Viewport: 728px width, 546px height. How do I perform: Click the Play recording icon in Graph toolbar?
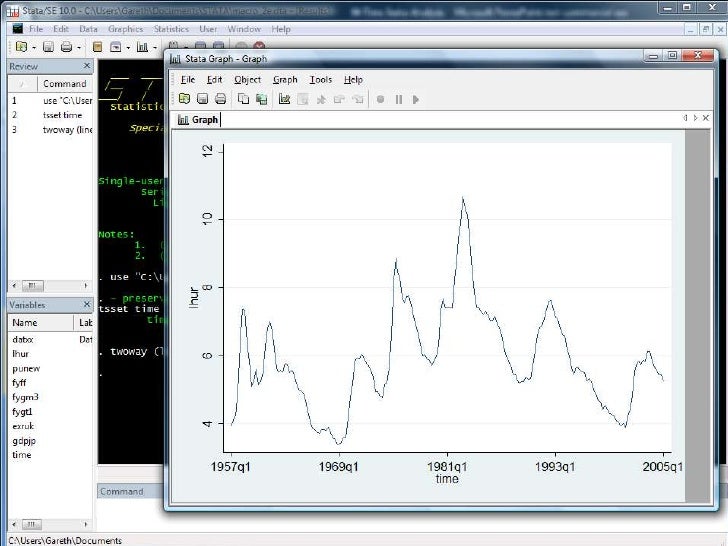click(x=415, y=99)
